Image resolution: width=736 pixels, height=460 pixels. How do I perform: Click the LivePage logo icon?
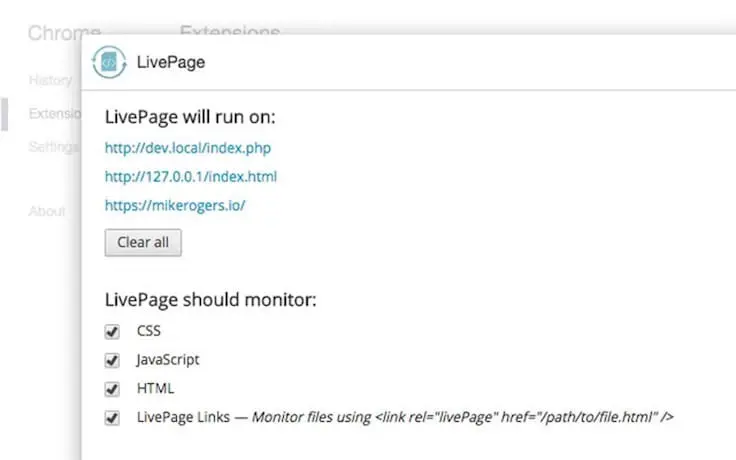coord(109,62)
